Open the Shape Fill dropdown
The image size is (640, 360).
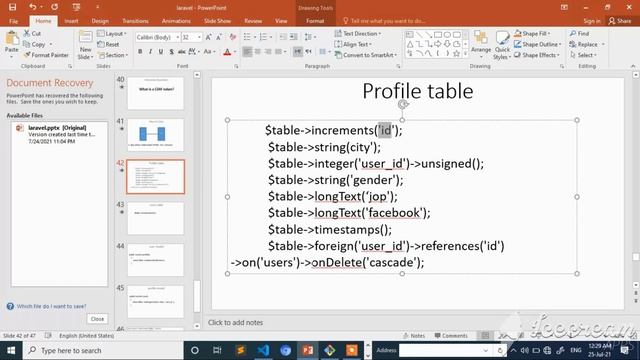click(x=532, y=33)
